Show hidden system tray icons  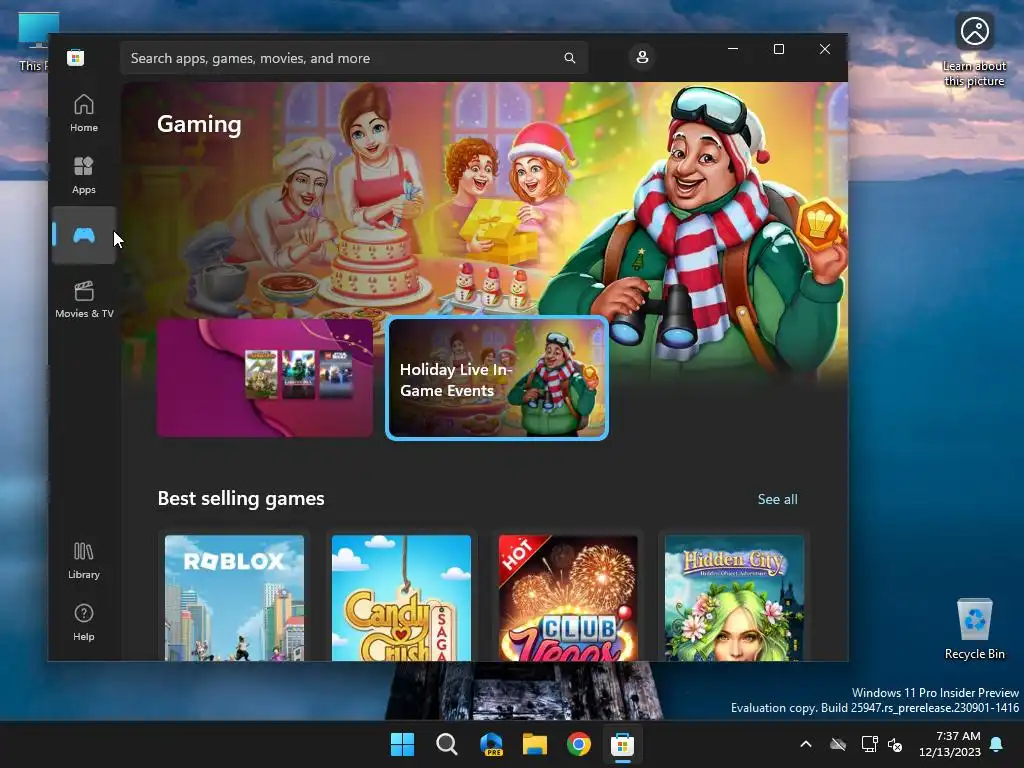click(806, 744)
